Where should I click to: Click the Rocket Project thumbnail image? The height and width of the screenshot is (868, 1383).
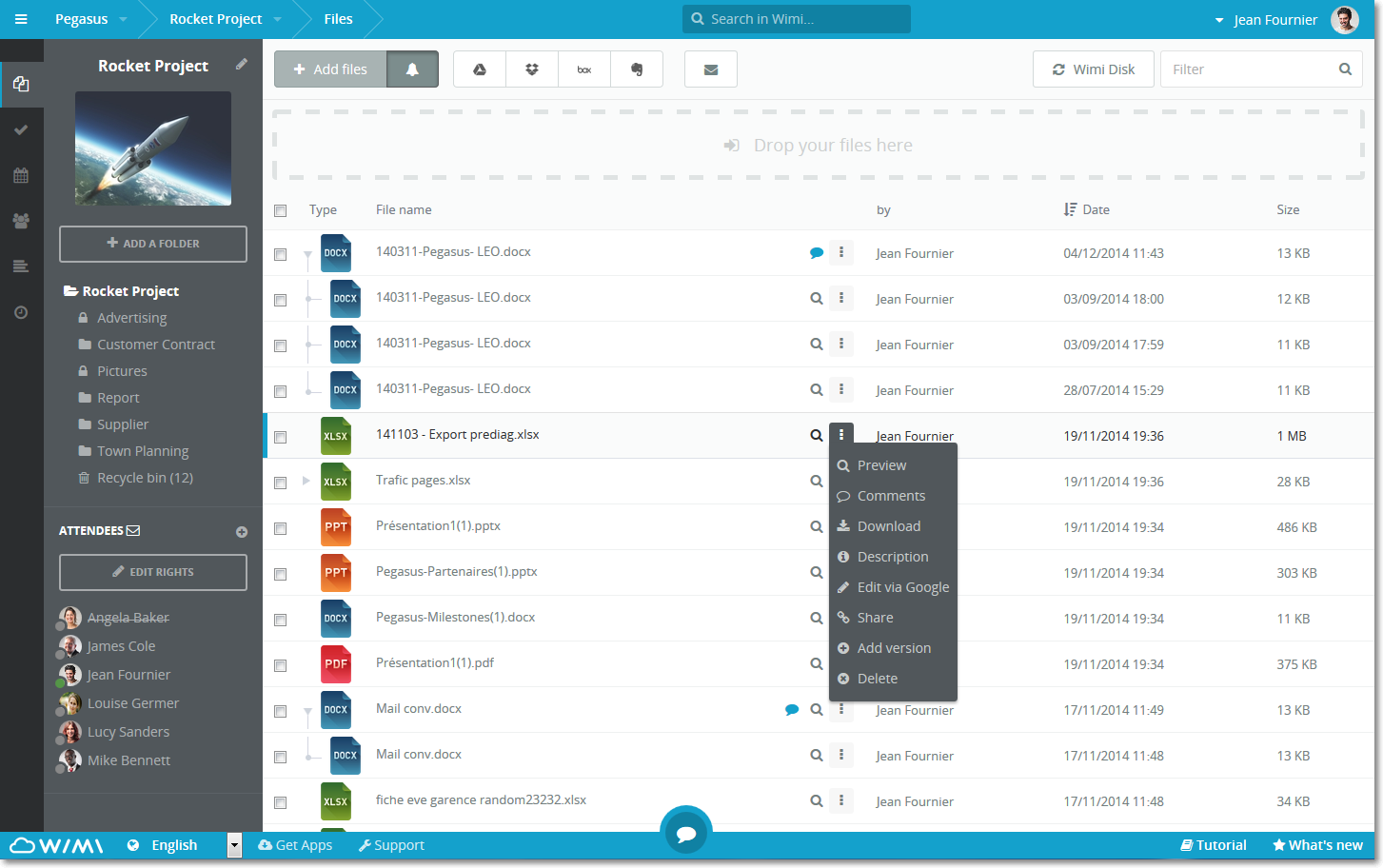(153, 148)
